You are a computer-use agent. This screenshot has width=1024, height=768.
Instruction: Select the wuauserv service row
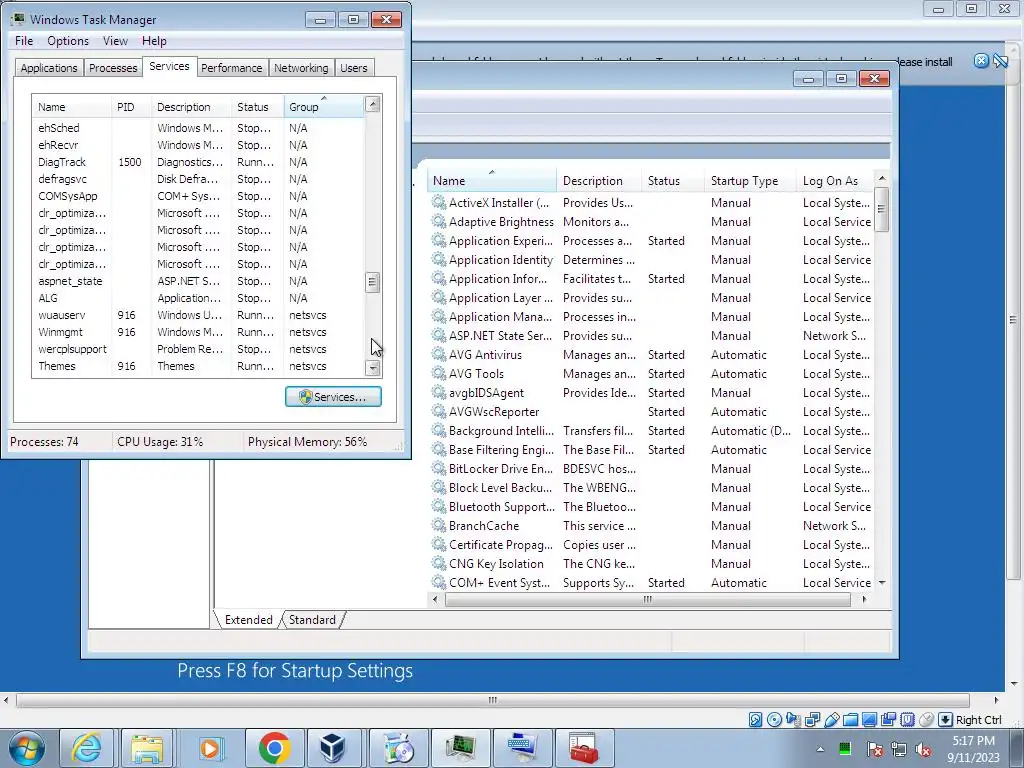click(x=199, y=315)
